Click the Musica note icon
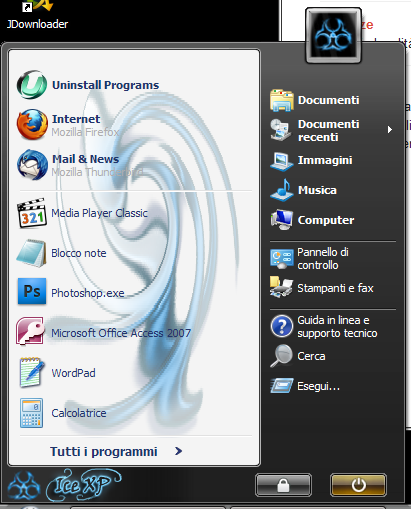Screen dimensions: 411x509 pos(282,190)
